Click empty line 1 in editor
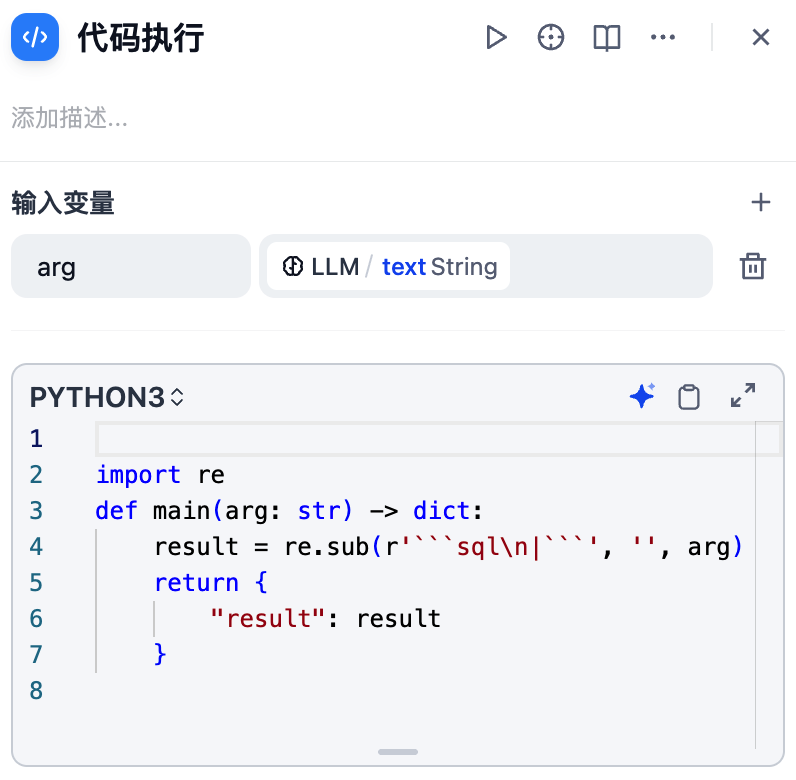Screen dimensions: 796x780 [x=438, y=439]
